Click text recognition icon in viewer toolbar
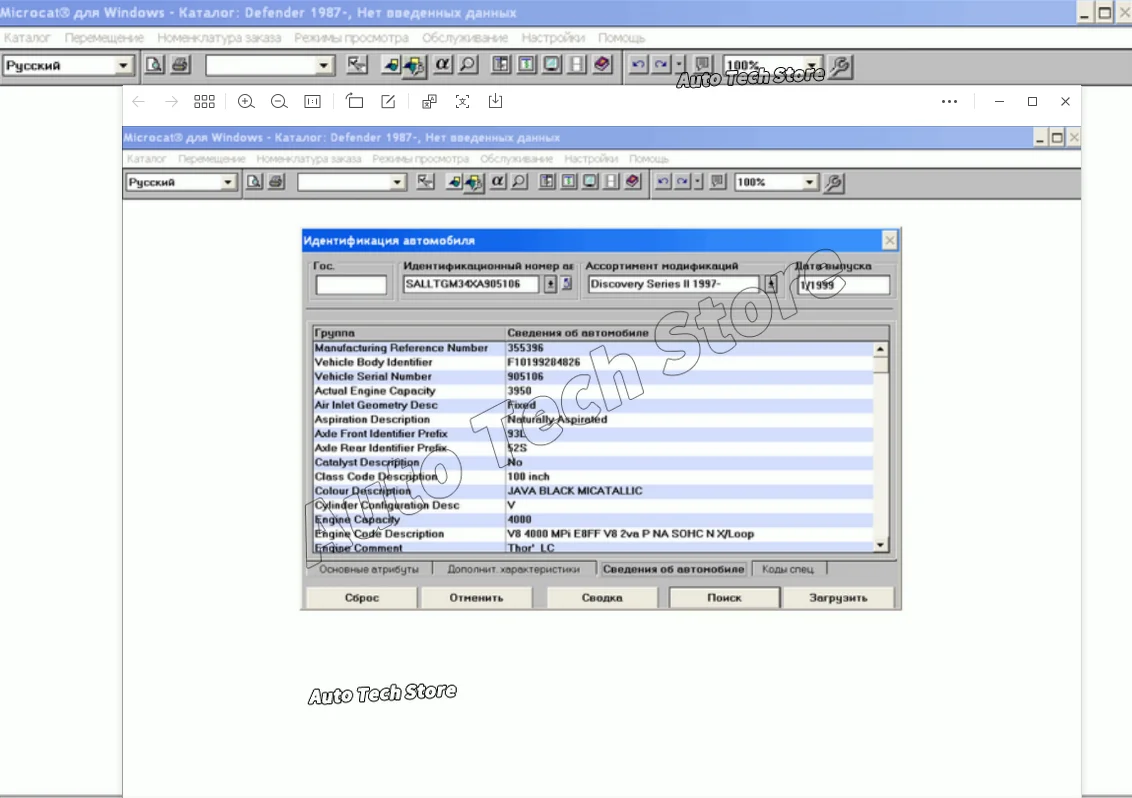 tap(429, 102)
